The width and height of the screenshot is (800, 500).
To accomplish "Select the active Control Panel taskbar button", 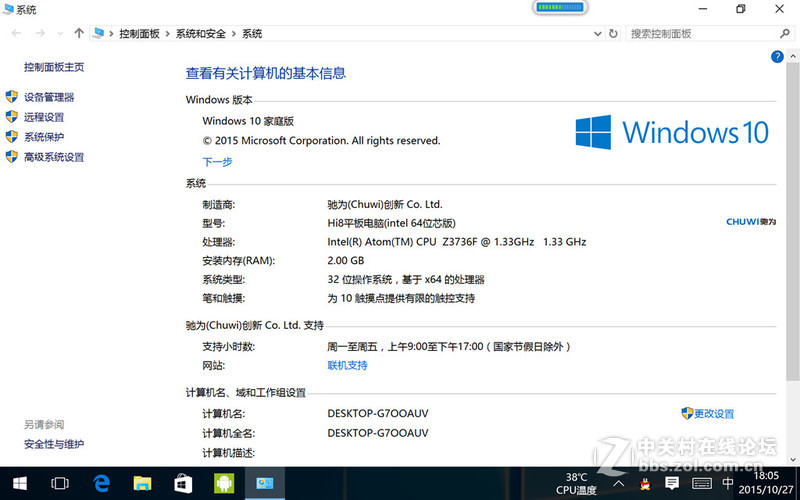I will pyautogui.click(x=265, y=483).
